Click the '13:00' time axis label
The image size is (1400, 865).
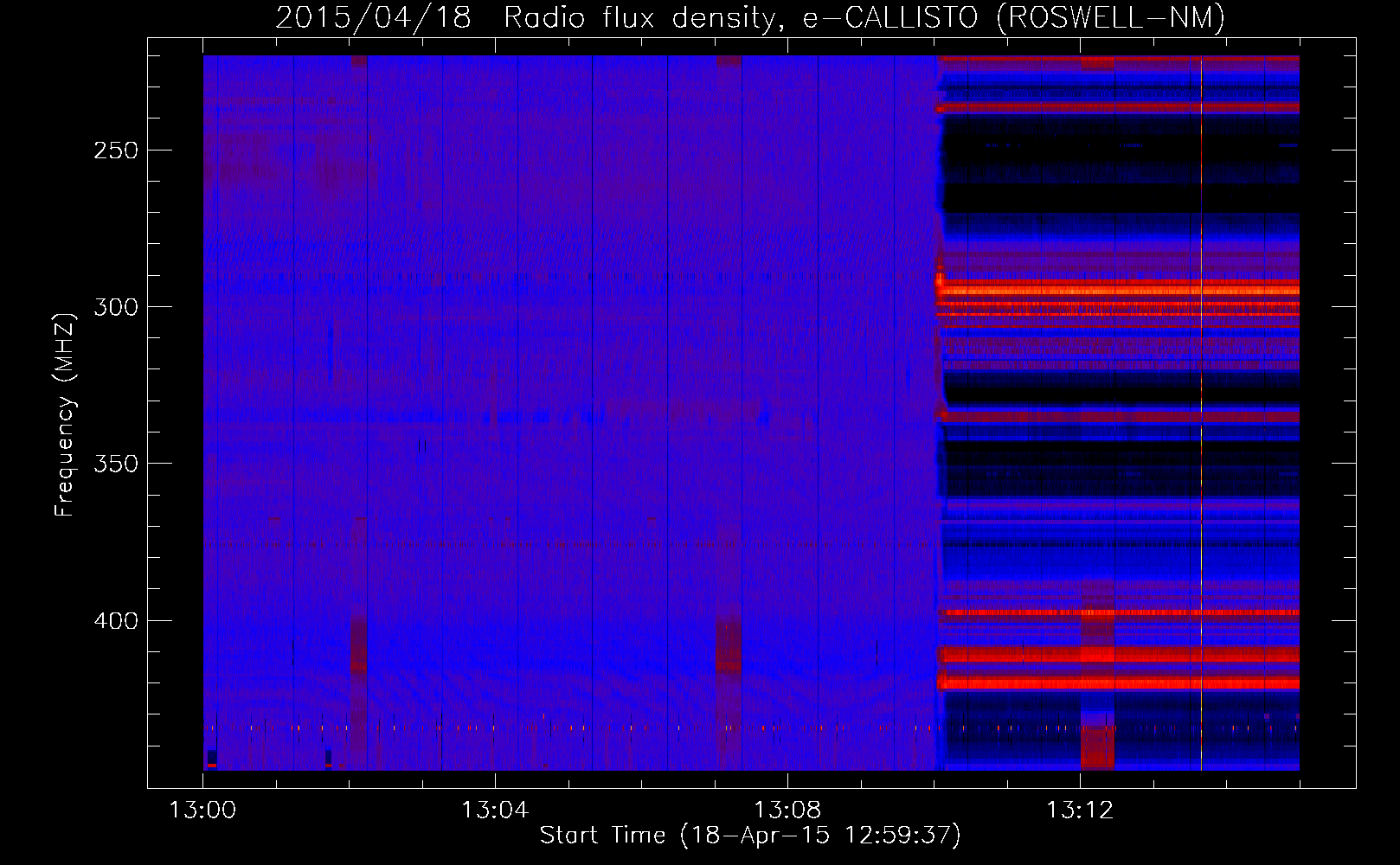point(202,811)
